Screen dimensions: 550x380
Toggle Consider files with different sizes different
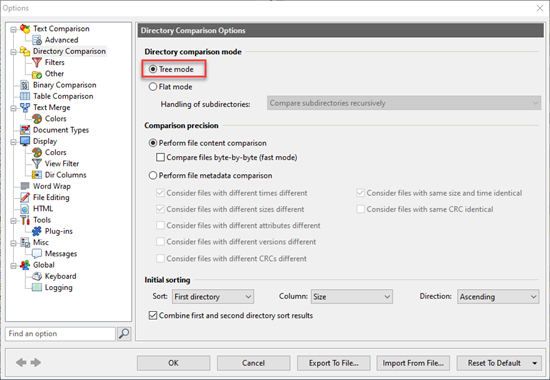point(160,209)
